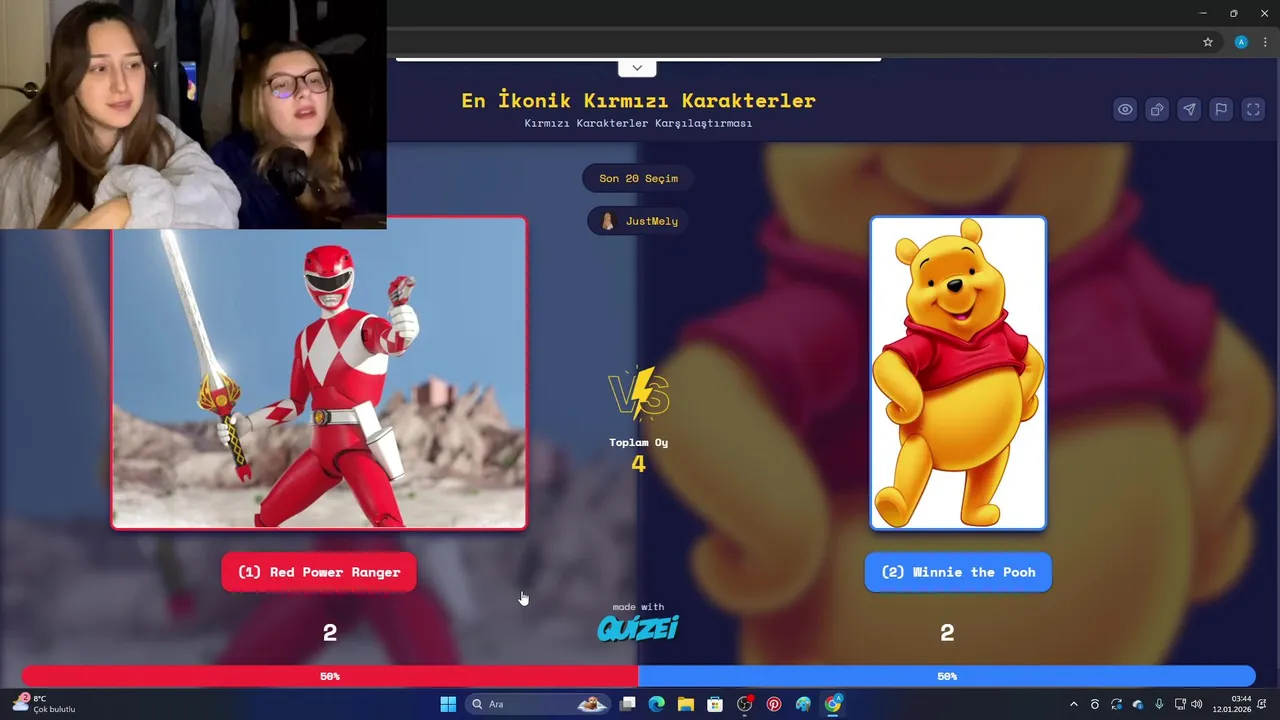Click the 'Toplam Oy' label
Image resolution: width=1280 pixels, height=720 pixels.
coord(638,442)
